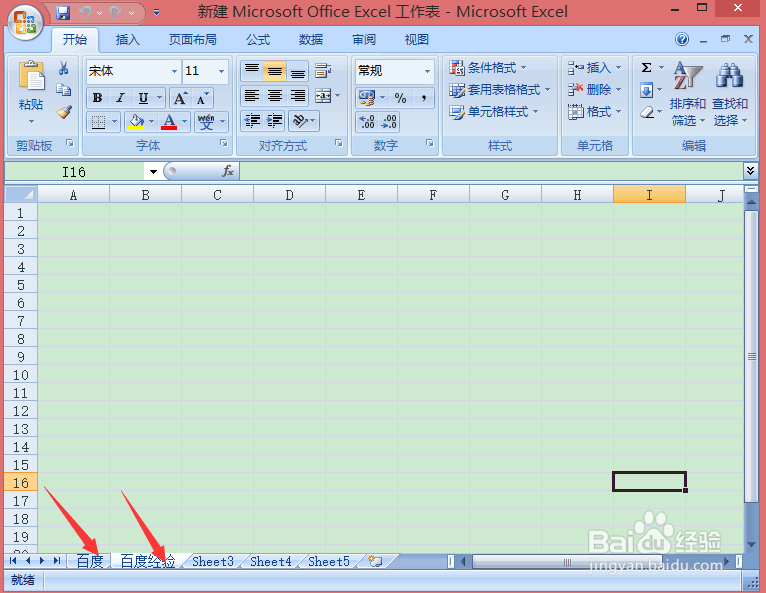Viewport: 766px width, 593px height.
Task: Apply red font color A
Action: (169, 122)
